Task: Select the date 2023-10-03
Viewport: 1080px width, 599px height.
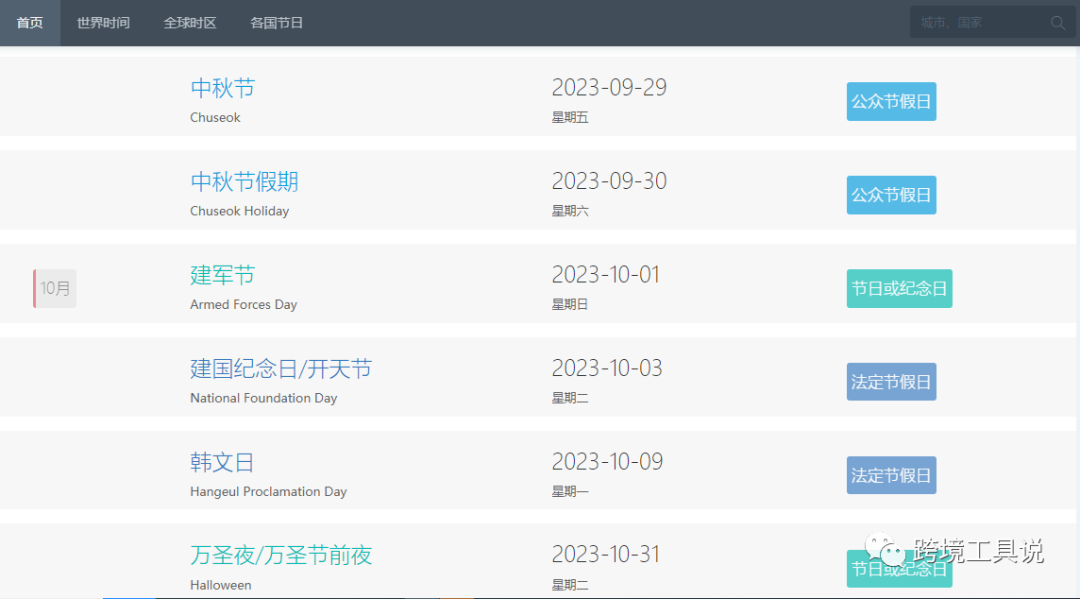Action: [608, 368]
